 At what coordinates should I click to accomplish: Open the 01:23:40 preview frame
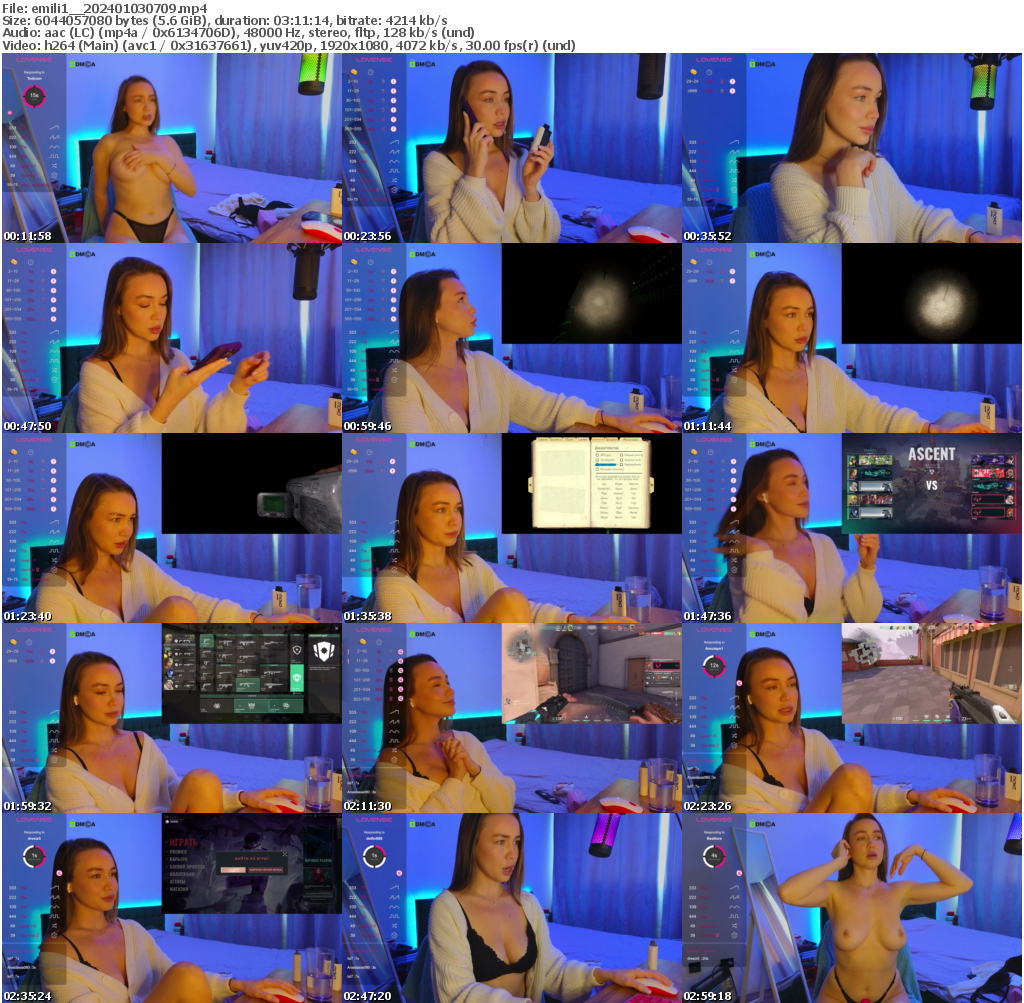coord(172,528)
